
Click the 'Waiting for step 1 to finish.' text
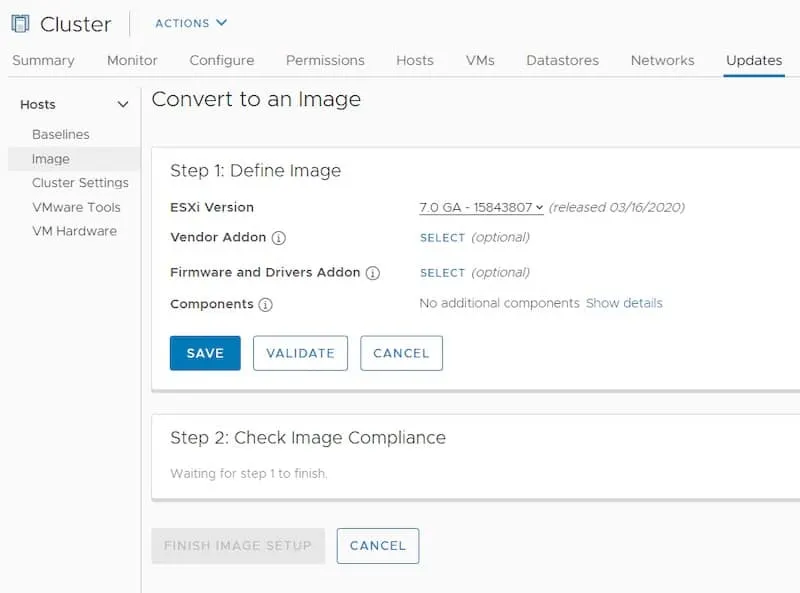(249, 474)
